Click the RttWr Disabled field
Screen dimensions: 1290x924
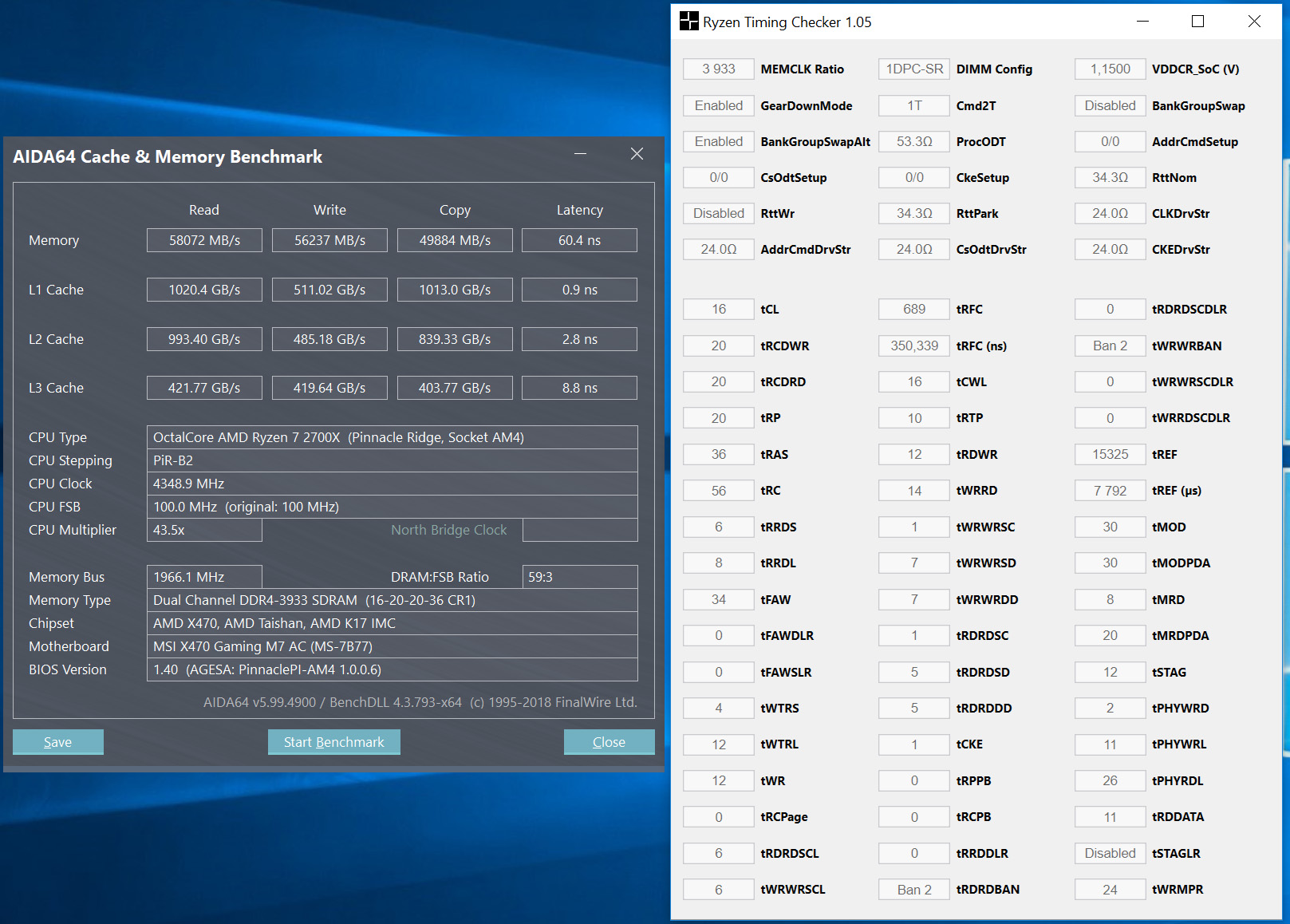719,213
